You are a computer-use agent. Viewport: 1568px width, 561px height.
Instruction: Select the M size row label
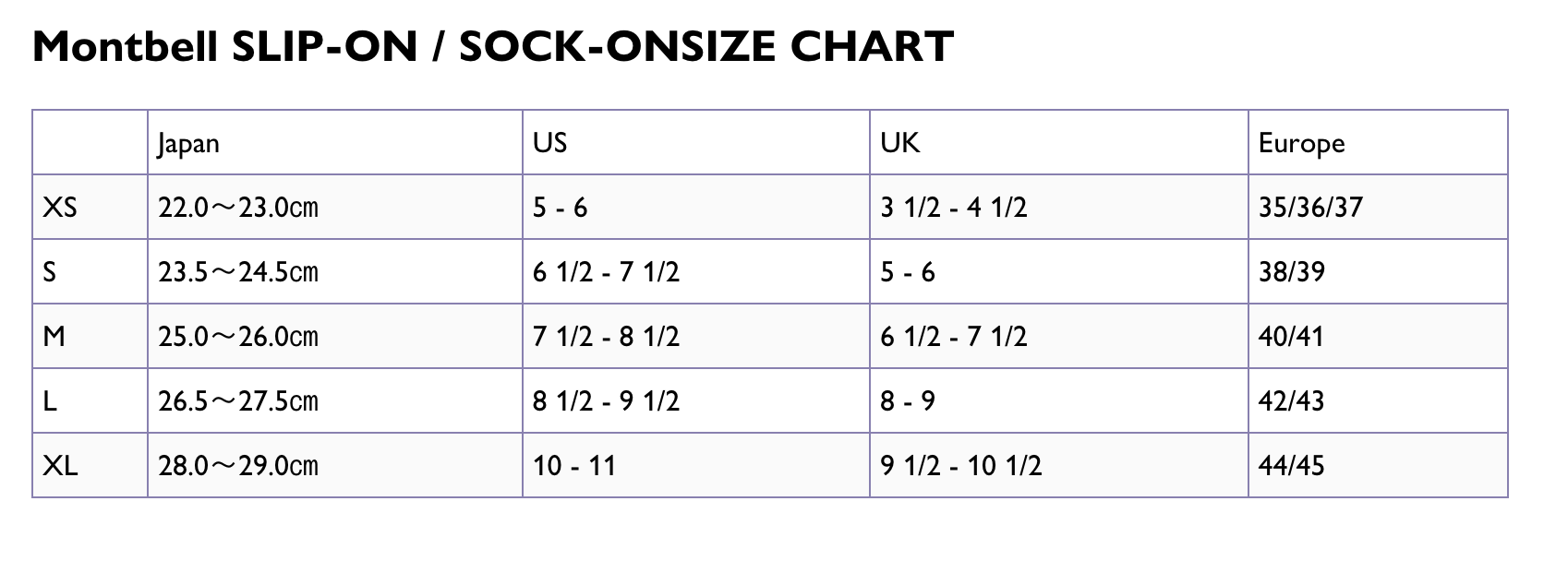(54, 336)
